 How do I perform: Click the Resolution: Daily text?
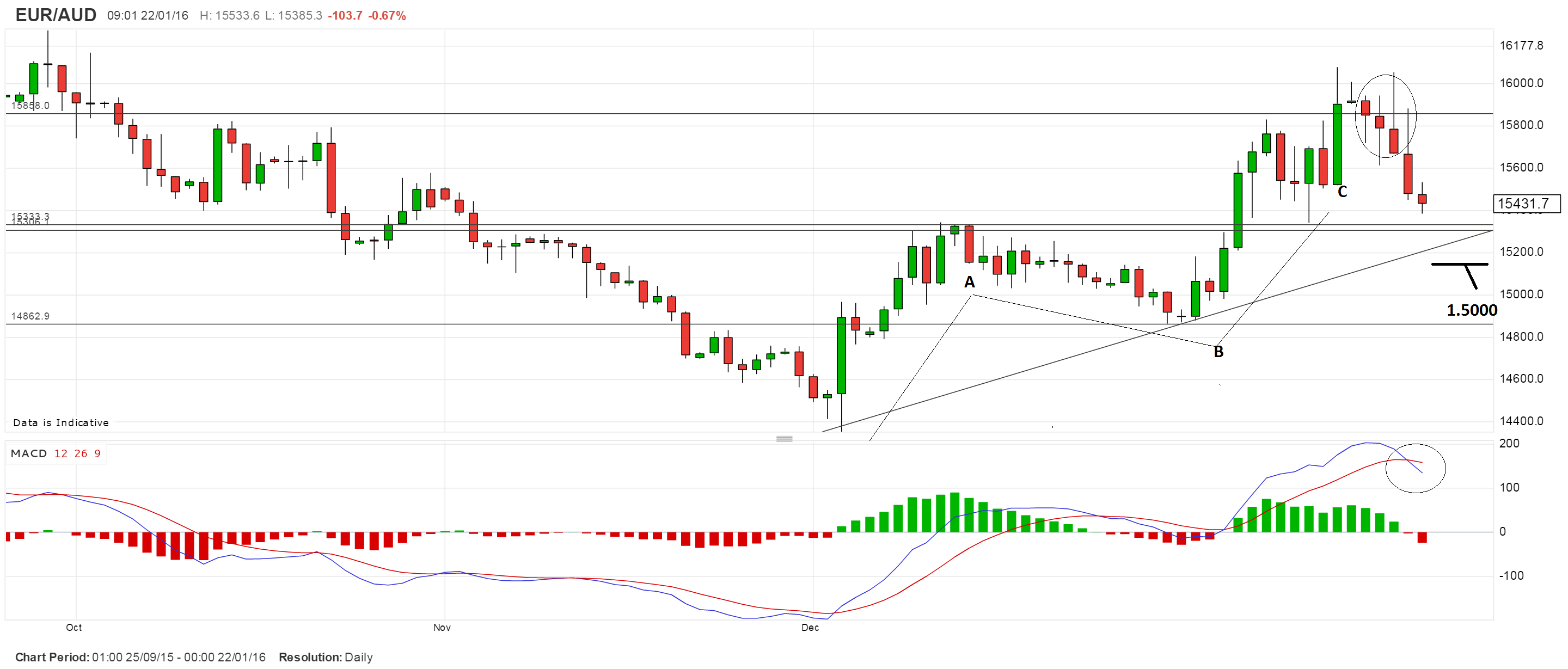(x=325, y=657)
